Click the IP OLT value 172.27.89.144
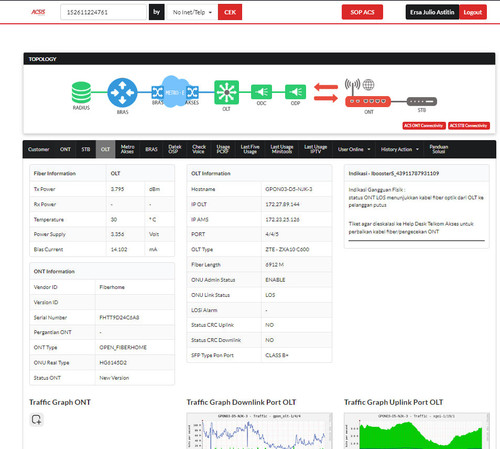The height and width of the screenshot is (449, 500). point(282,204)
